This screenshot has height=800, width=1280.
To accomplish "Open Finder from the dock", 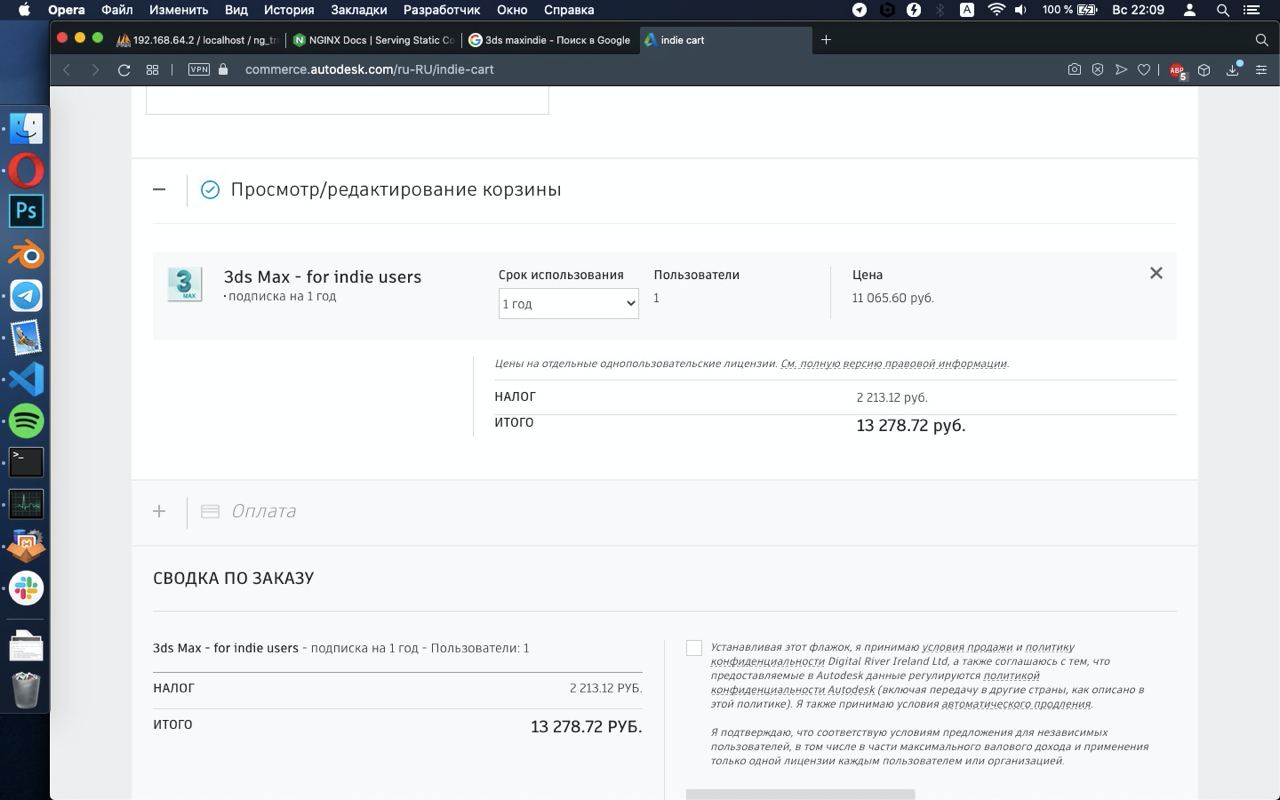I will pos(26,128).
